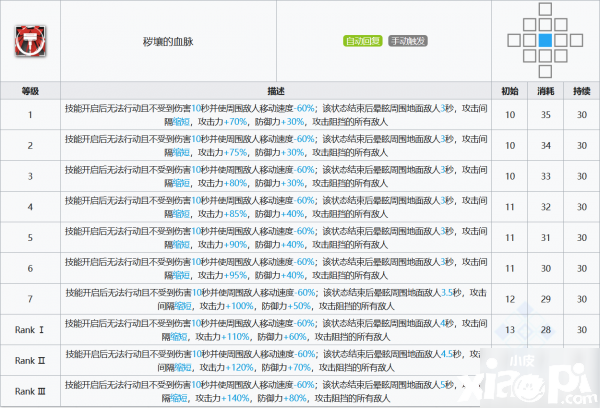Click cost value 32 in level 4 row

coord(546,207)
